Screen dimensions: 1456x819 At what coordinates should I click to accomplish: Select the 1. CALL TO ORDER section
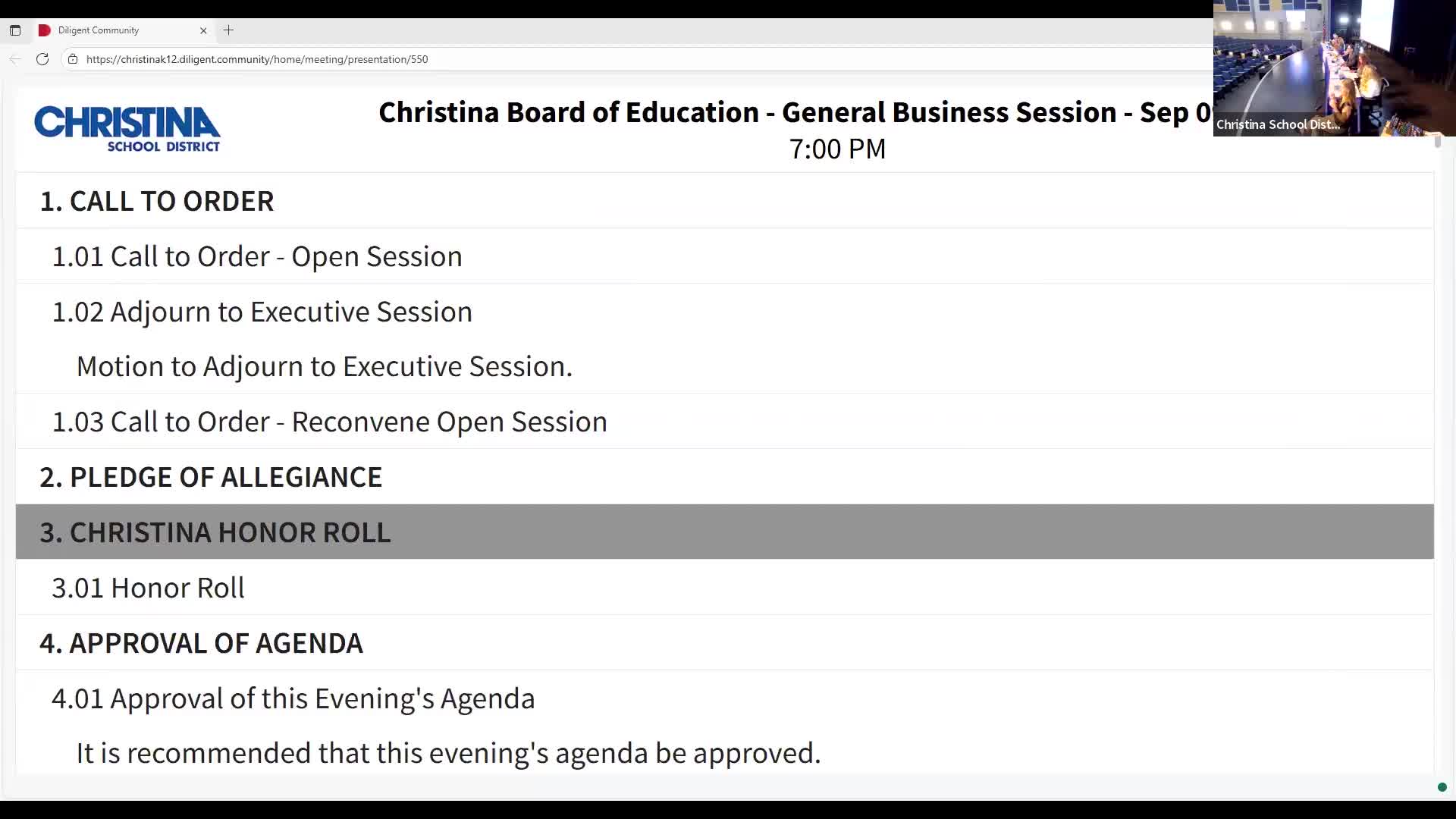pos(157,201)
